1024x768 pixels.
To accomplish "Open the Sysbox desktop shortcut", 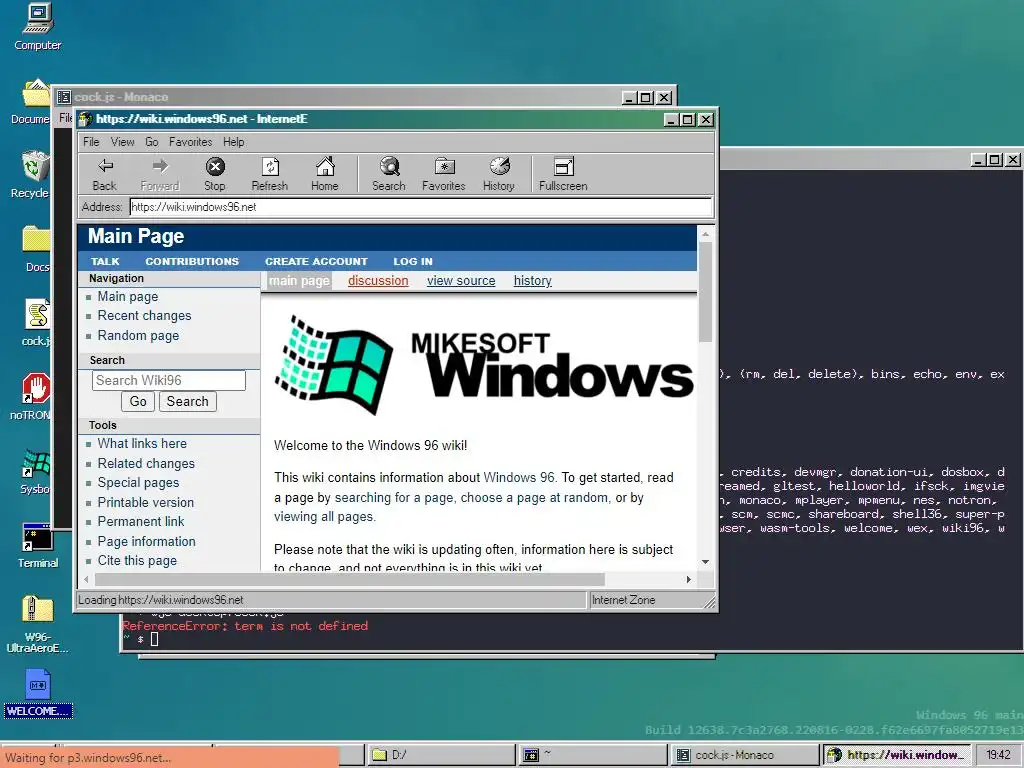I will pyautogui.click(x=35, y=472).
